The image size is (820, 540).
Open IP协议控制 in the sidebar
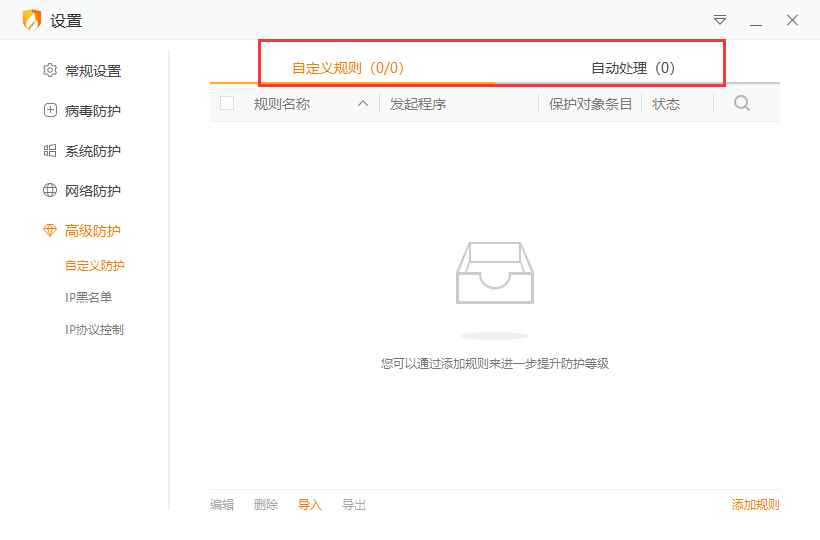pos(94,329)
